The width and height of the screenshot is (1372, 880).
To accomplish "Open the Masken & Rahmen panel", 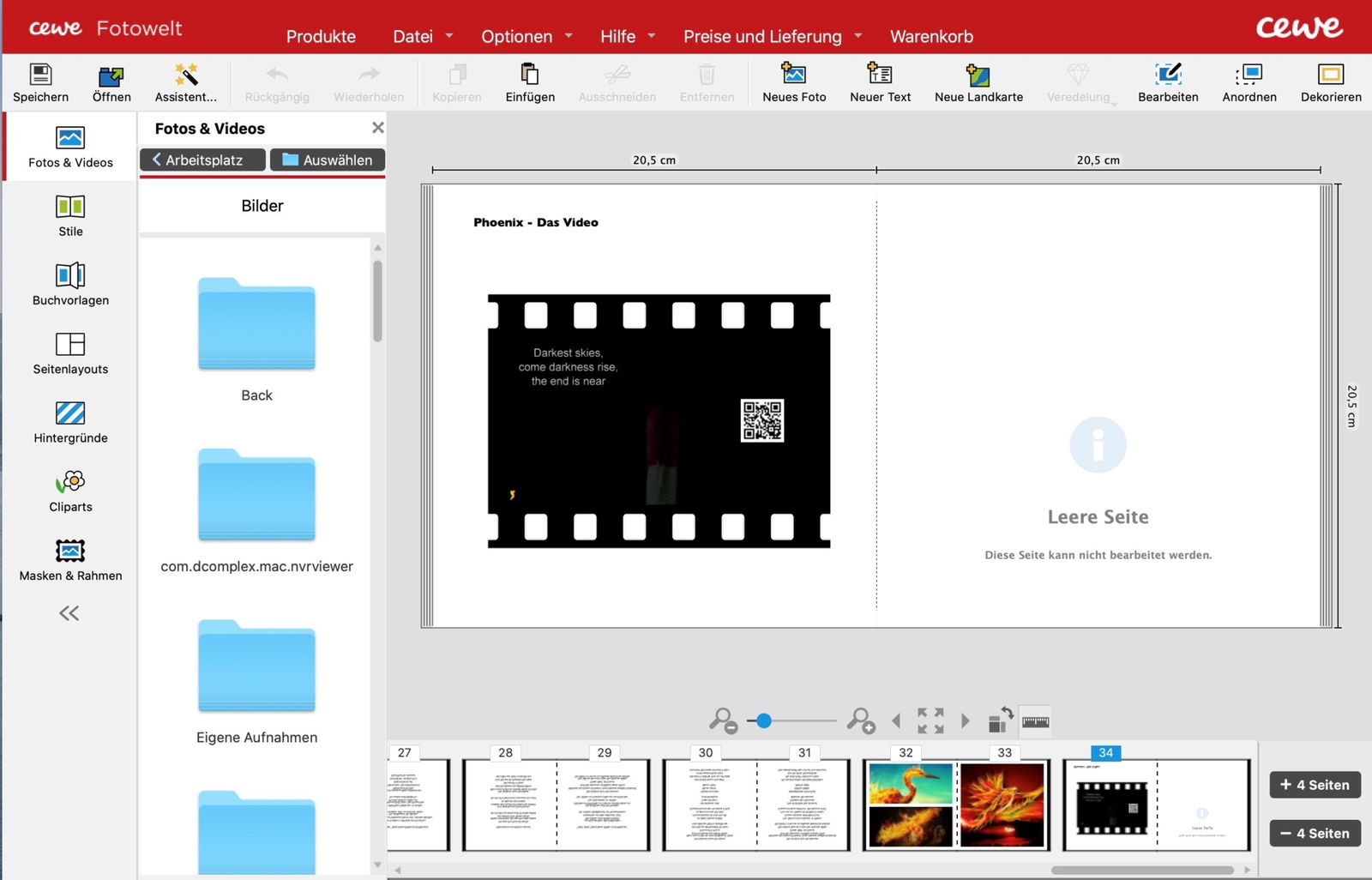I will (70, 558).
